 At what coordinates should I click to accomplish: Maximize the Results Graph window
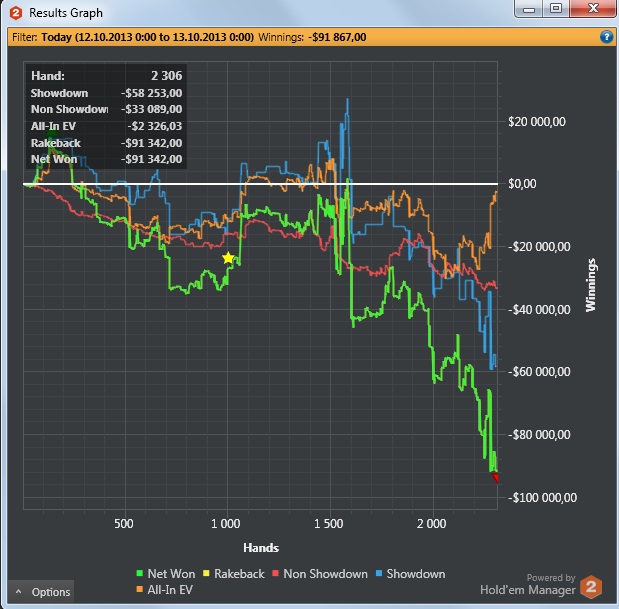pos(556,8)
